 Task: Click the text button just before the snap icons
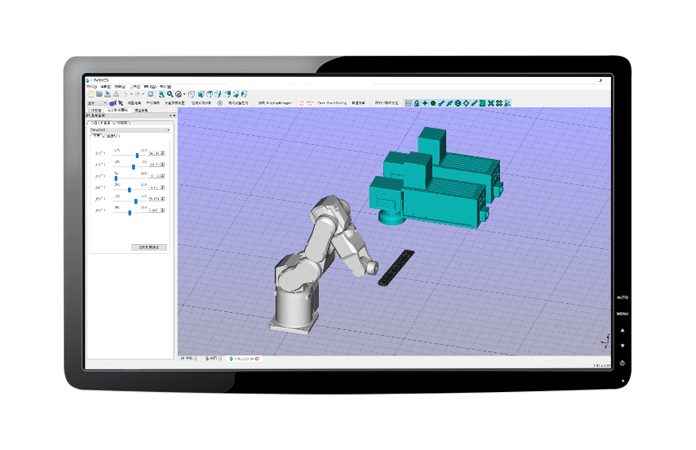(387, 103)
